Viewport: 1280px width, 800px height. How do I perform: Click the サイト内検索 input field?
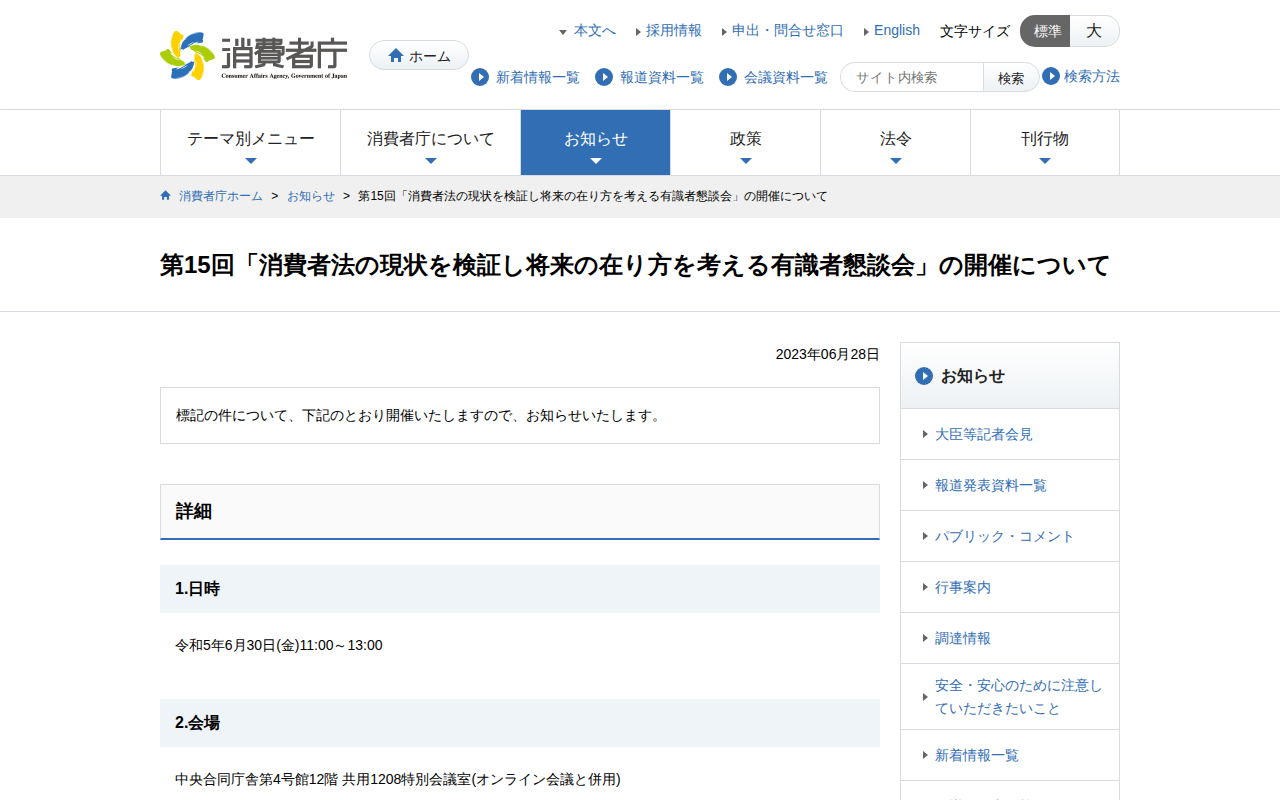click(912, 77)
